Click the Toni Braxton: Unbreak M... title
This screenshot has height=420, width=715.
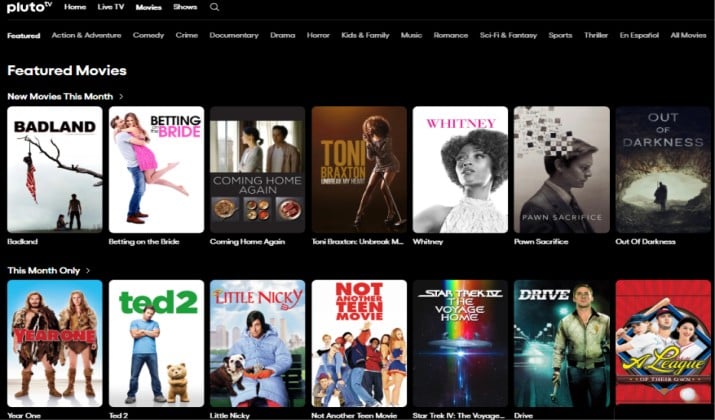tap(358, 242)
